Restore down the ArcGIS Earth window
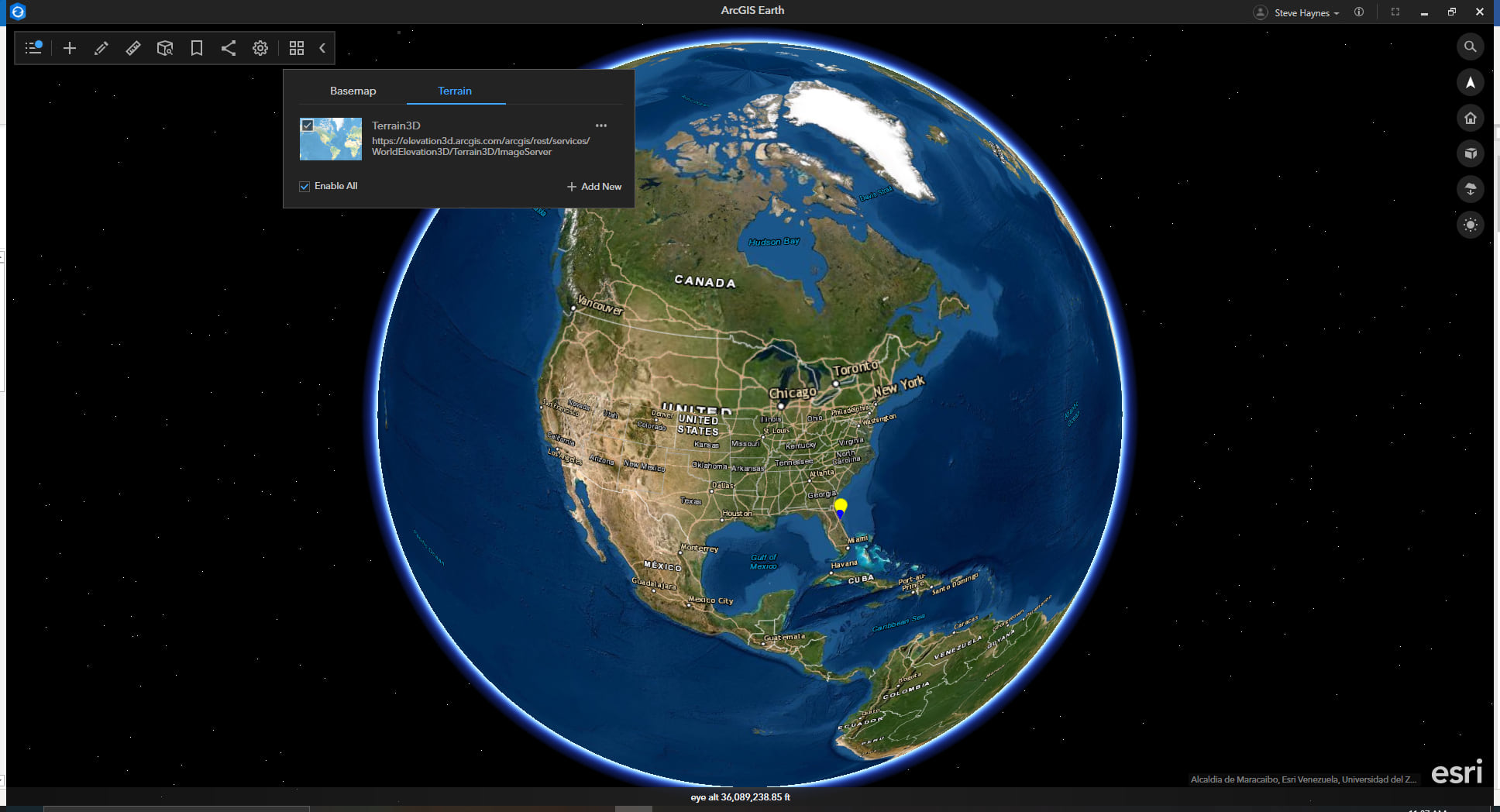Viewport: 1500px width, 812px height. (x=1452, y=12)
